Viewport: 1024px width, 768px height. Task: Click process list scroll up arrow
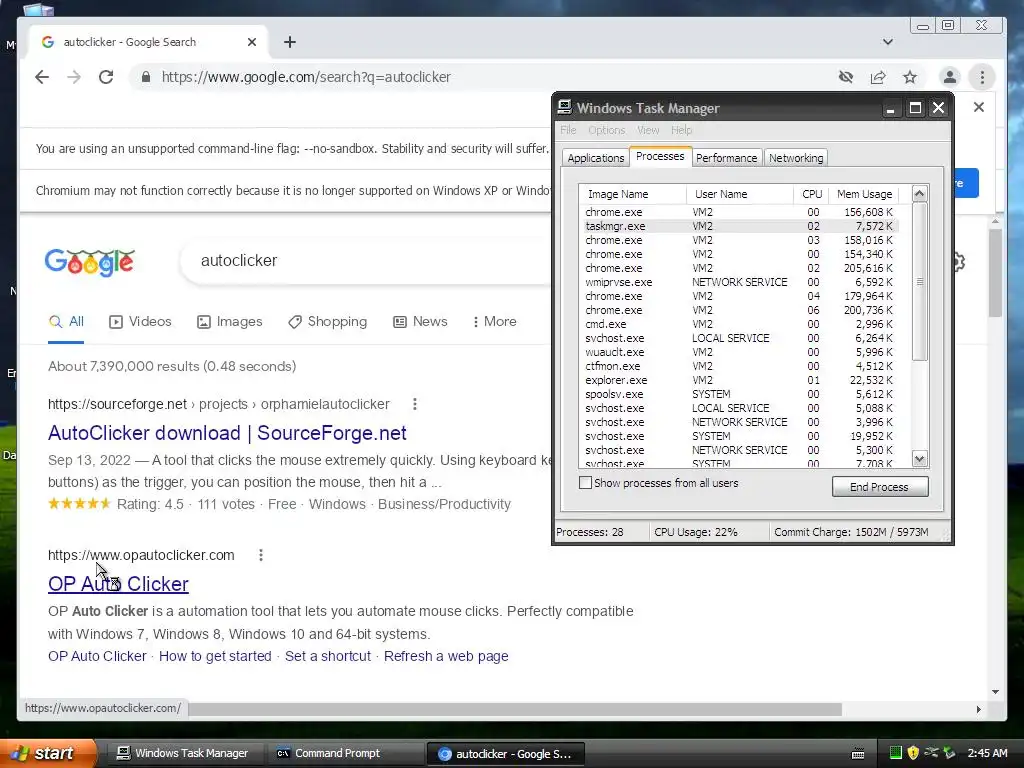[x=920, y=194]
